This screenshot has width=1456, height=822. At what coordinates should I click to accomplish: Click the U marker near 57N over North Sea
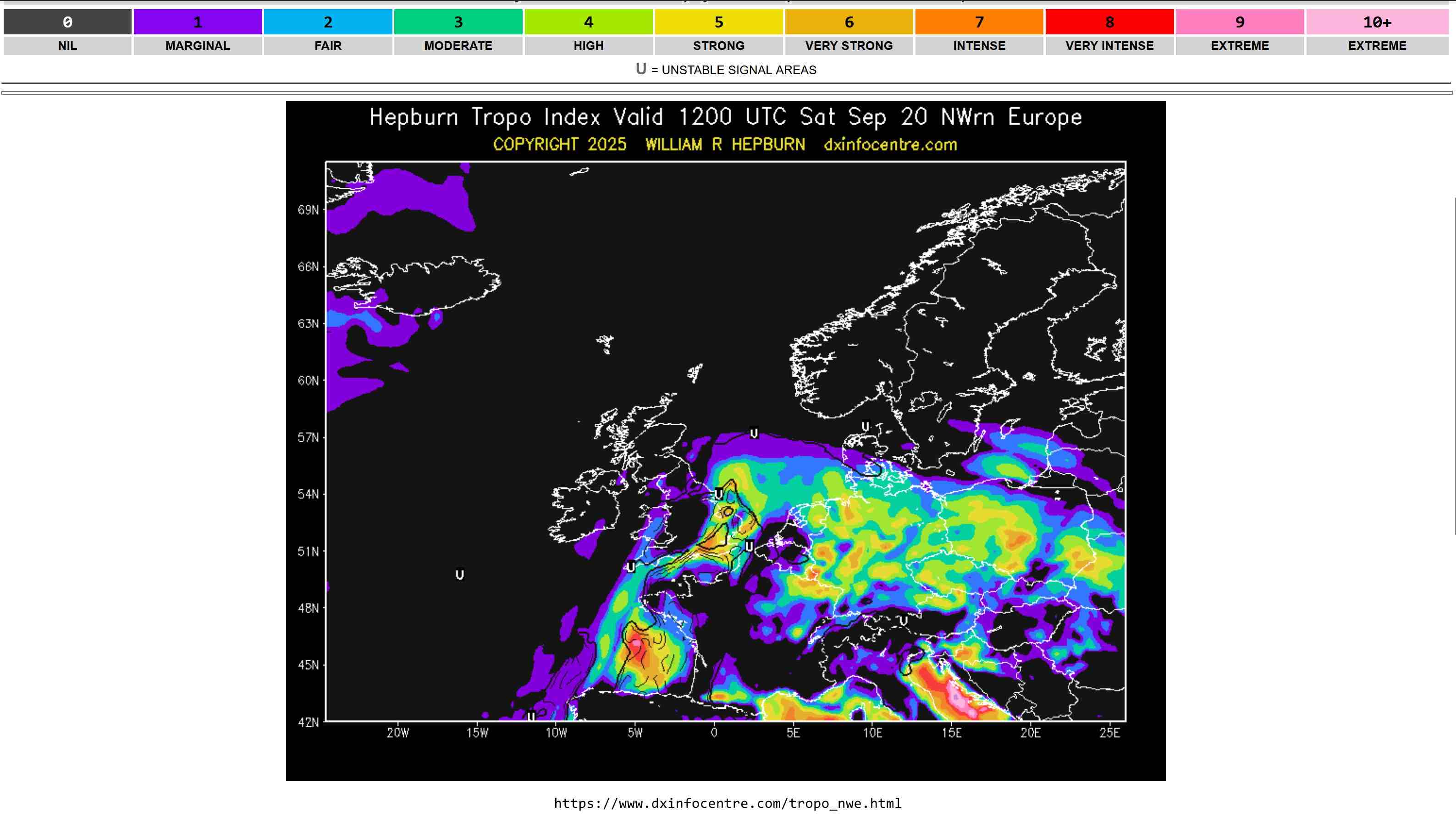753,433
